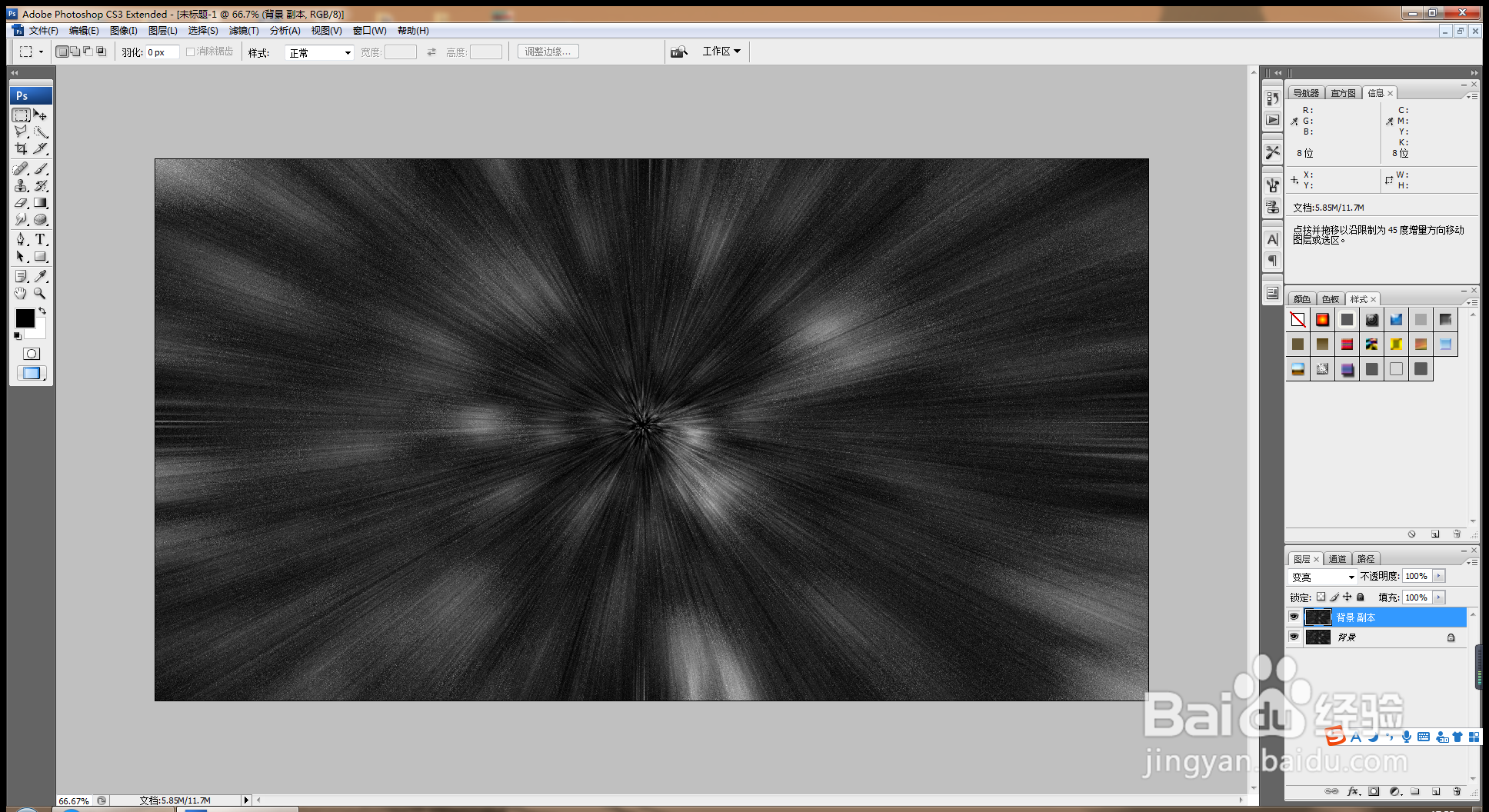Select the Notes tool

pyautogui.click(x=22, y=276)
